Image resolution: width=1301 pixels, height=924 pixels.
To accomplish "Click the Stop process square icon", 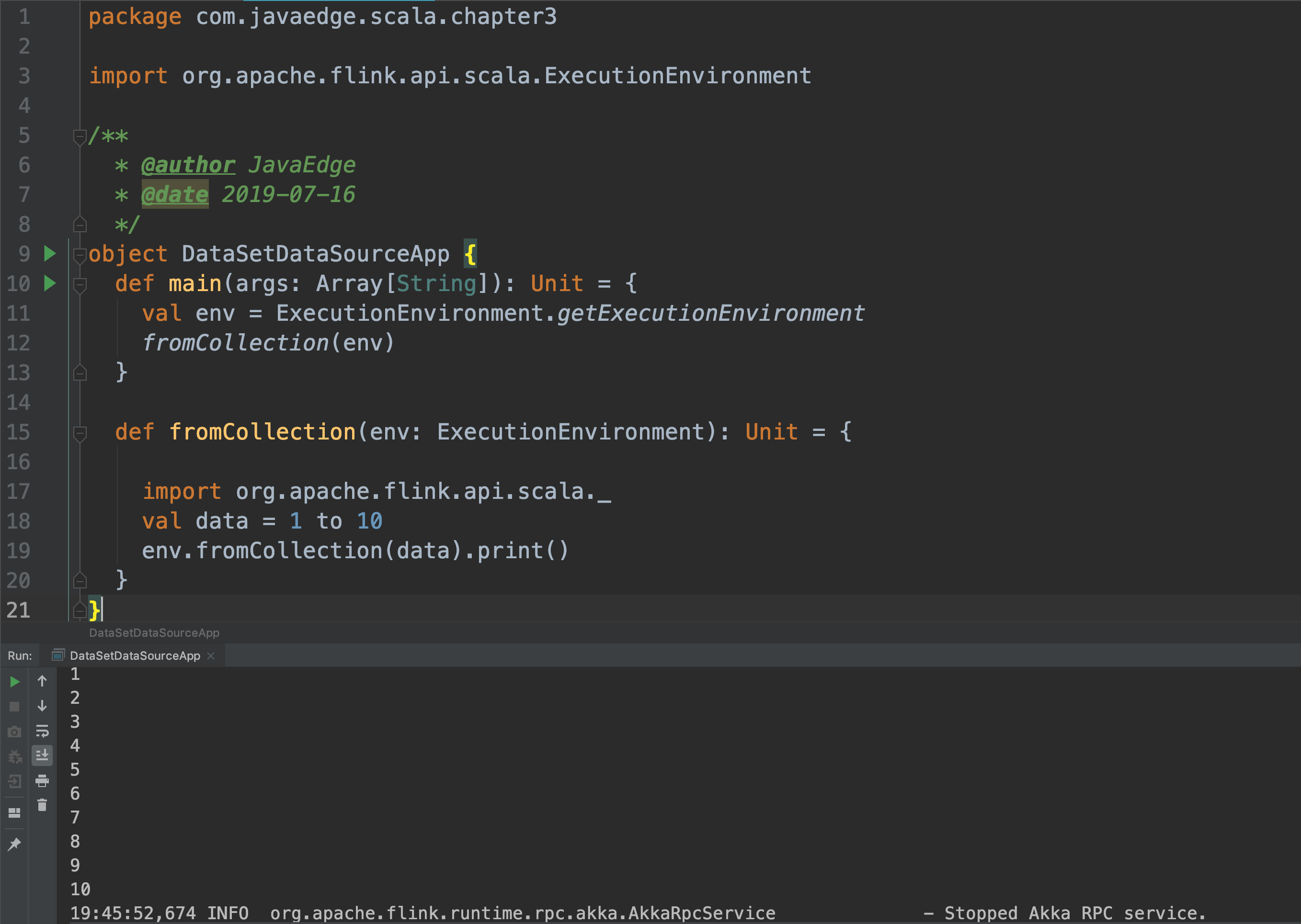I will (15, 707).
